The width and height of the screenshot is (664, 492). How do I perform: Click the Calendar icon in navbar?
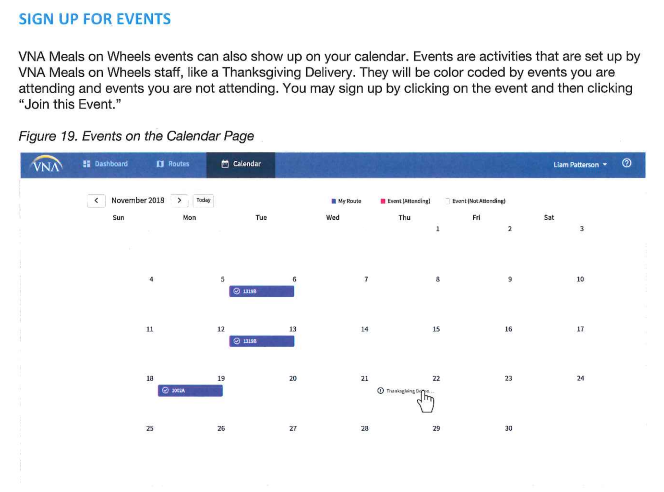[x=225, y=164]
